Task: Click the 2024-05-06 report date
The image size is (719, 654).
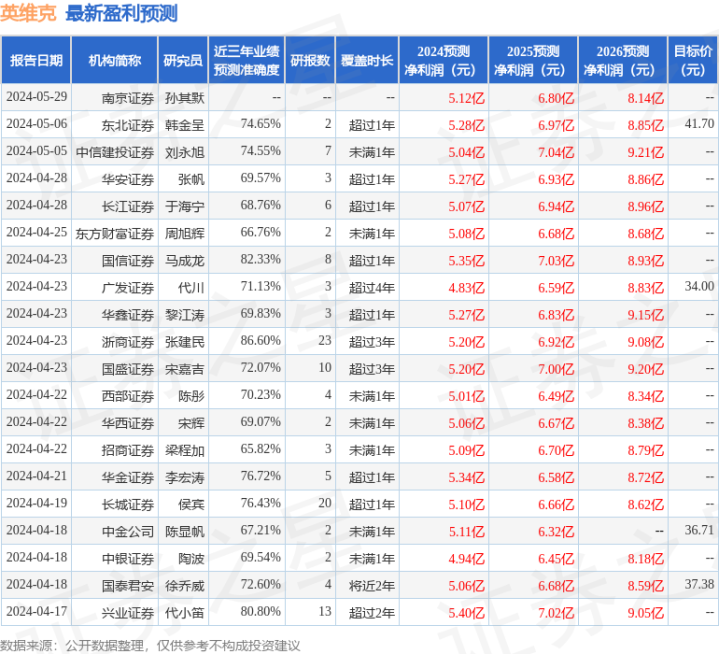Action: point(37,123)
